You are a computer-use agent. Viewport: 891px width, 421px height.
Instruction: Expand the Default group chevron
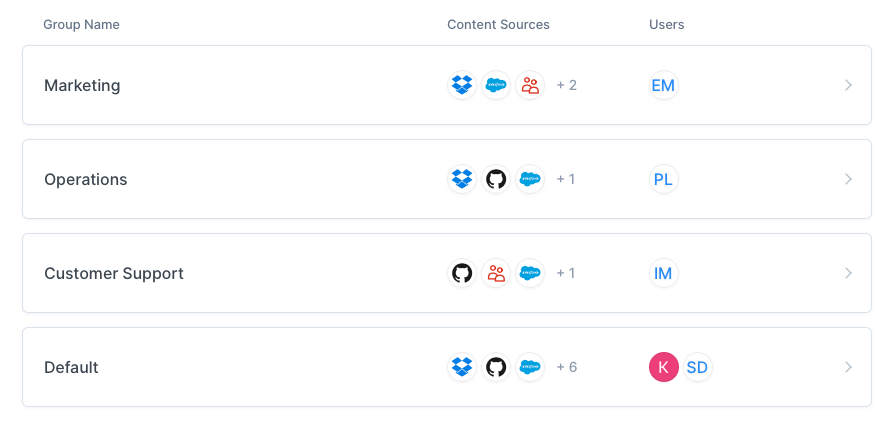(x=848, y=367)
